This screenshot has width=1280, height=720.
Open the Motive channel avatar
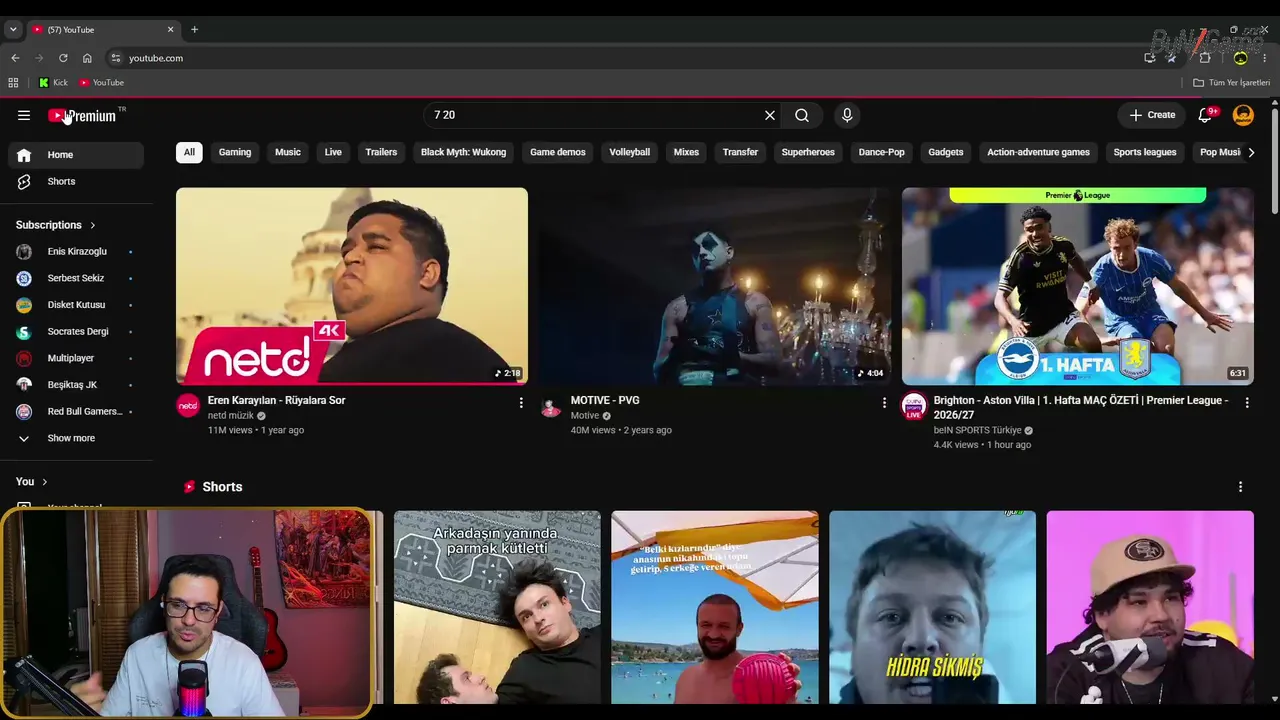[x=551, y=405]
